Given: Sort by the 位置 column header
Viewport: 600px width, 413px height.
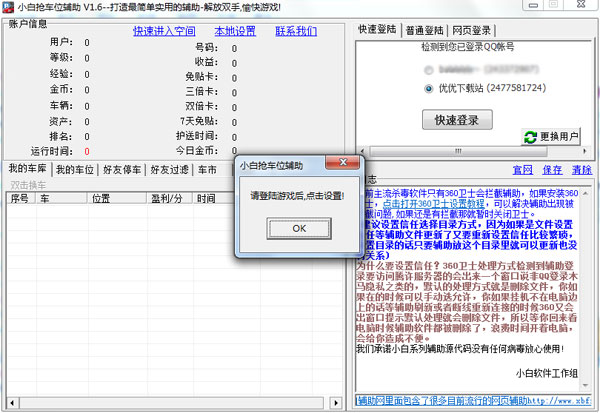Looking at the screenshot, I should point(117,198).
